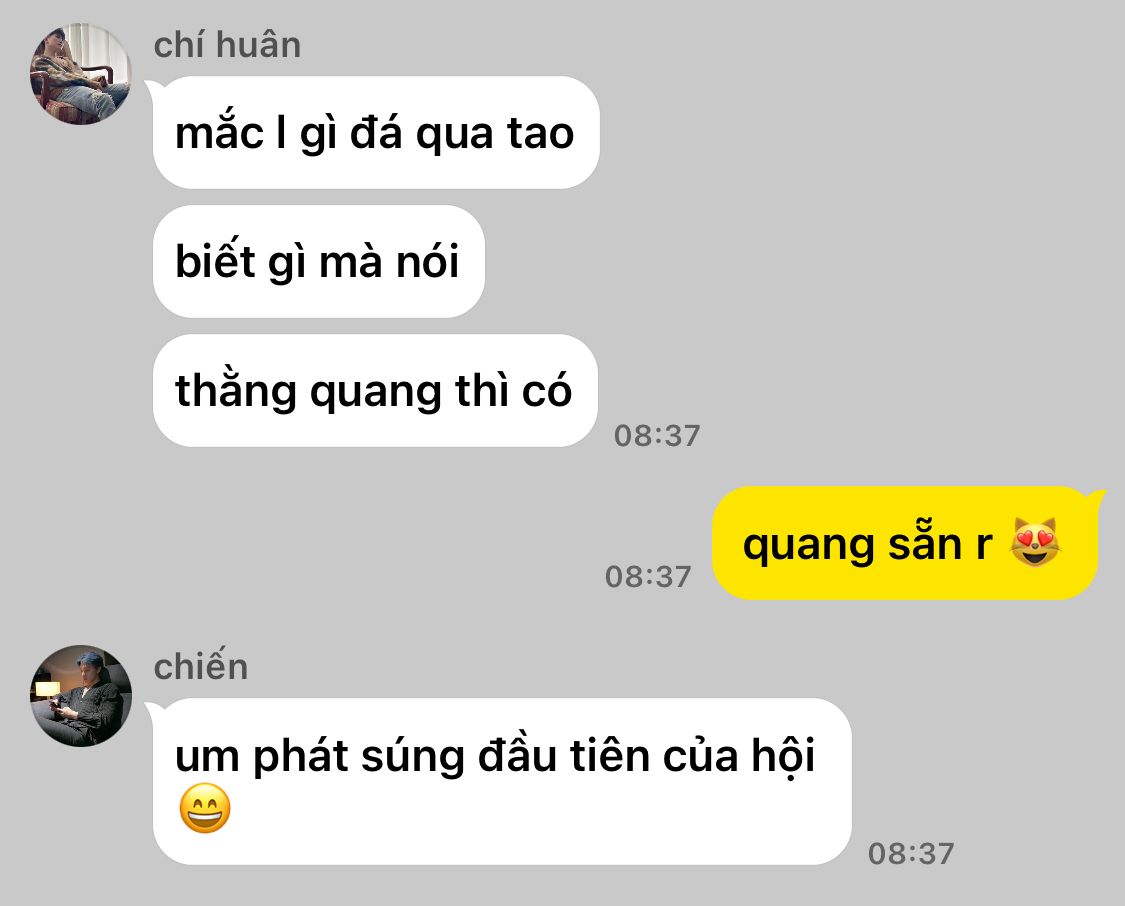The image size is (1125, 906).
Task: Tap 08:37 timestamp beside 'thằng quang thì có'
Action: coord(656,435)
